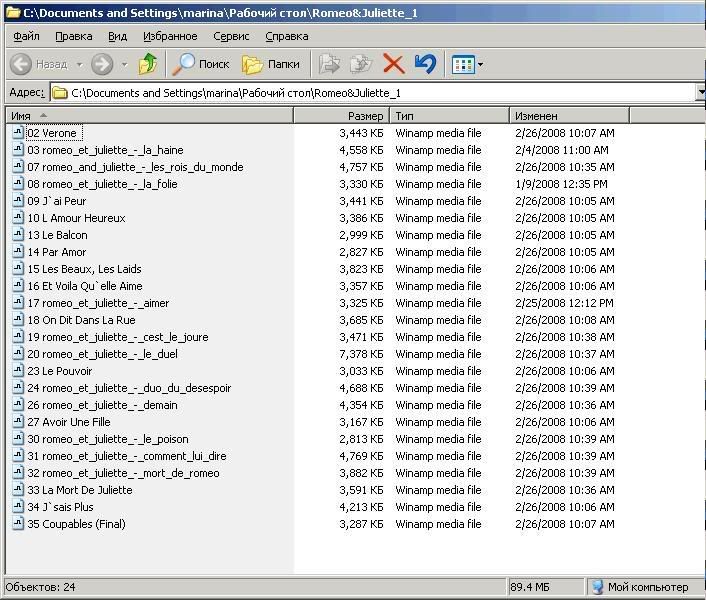Select file icon of 14 Par Amor

pyautogui.click(x=18, y=252)
